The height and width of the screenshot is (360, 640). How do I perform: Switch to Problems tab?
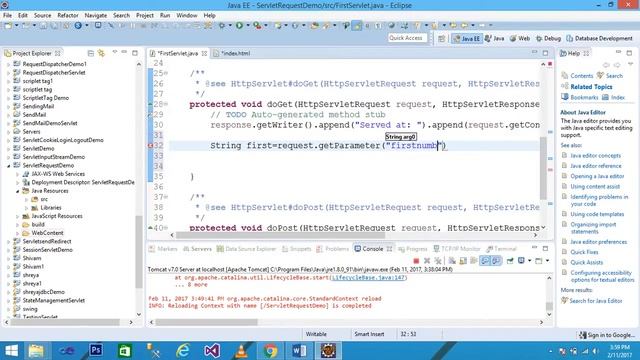click(x=332, y=249)
